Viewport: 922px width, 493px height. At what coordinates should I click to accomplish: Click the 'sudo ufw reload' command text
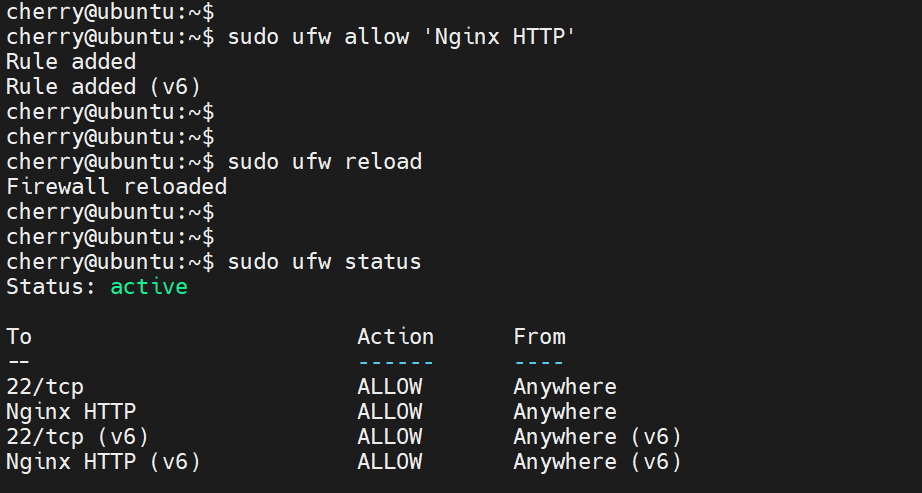point(325,162)
